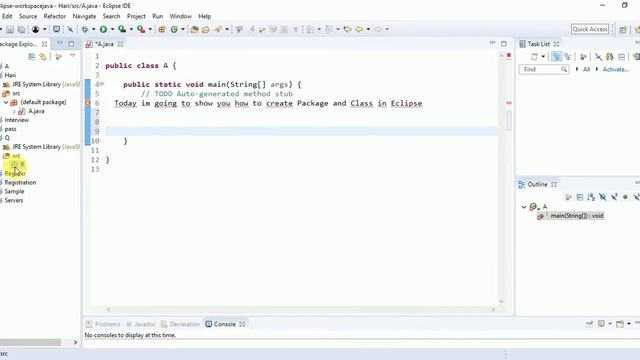Screen dimensions: 640x360
Task: Toggle Hide Static Members in Outline
Action: (614, 197)
